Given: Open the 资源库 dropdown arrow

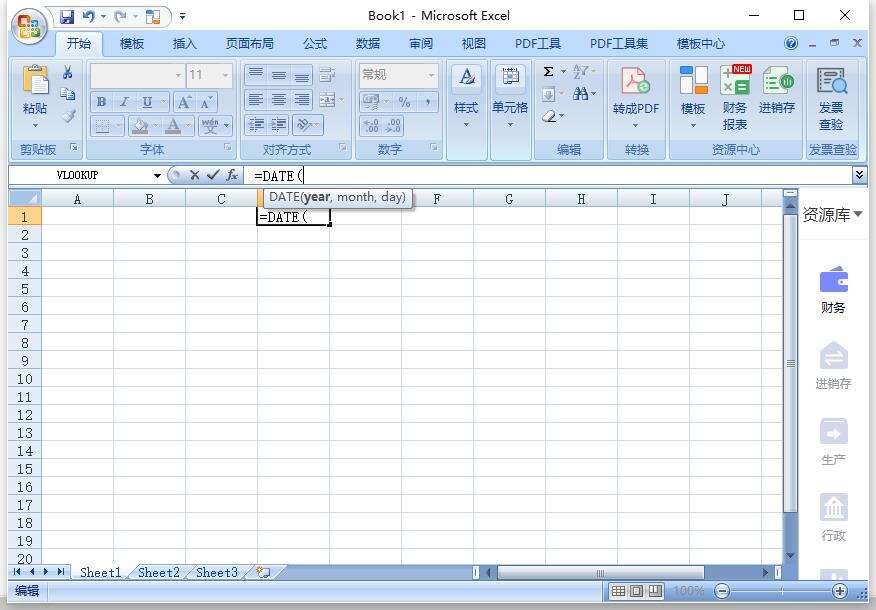Looking at the screenshot, I should [858, 214].
